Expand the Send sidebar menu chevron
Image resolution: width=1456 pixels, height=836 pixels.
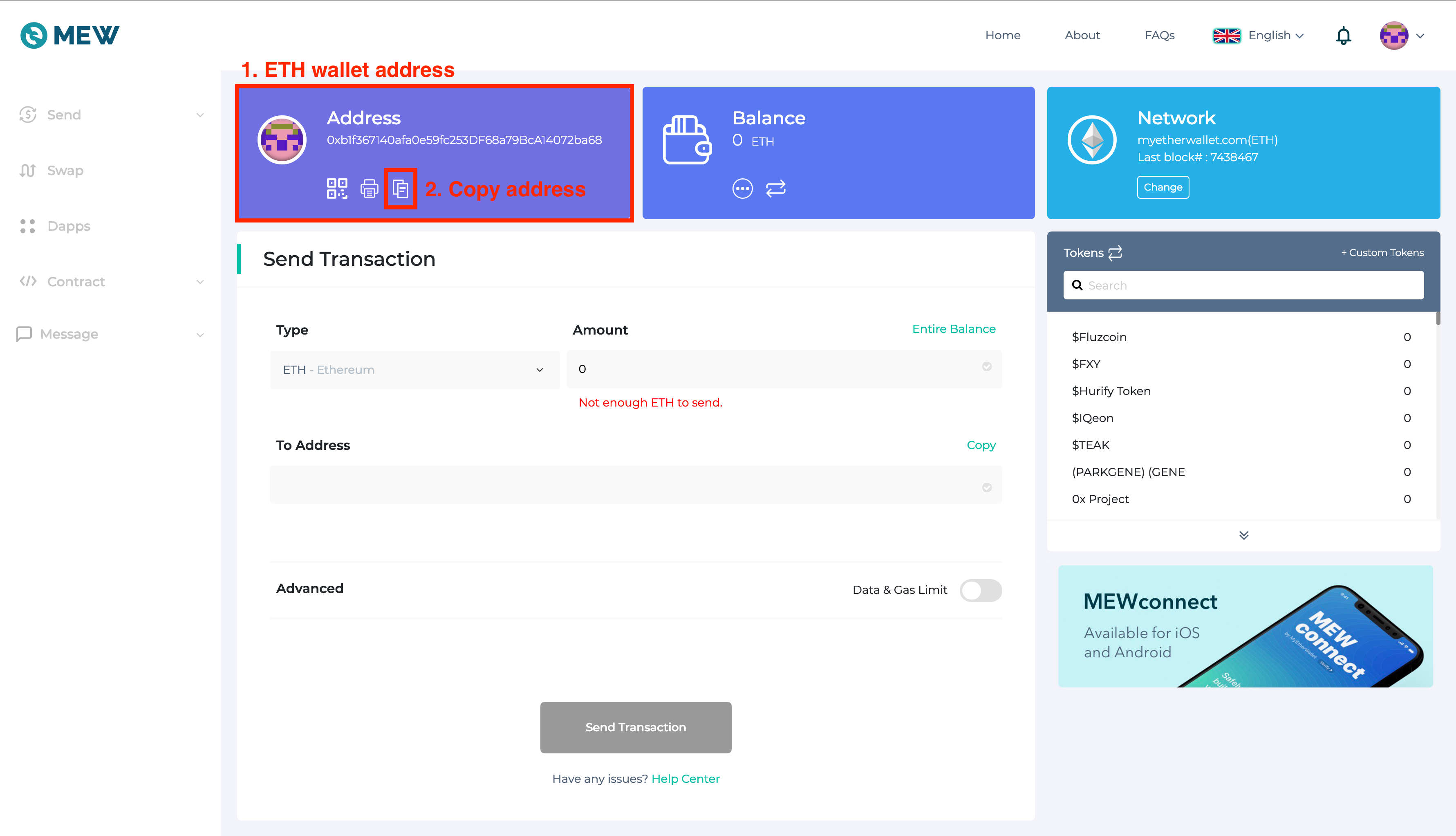(200, 115)
